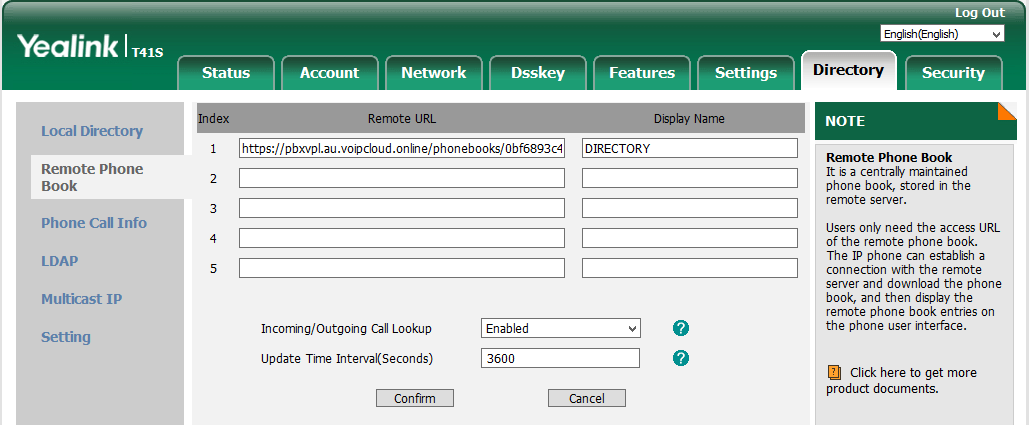Switch to the Security tab
1029x425 pixels.
coord(953,73)
